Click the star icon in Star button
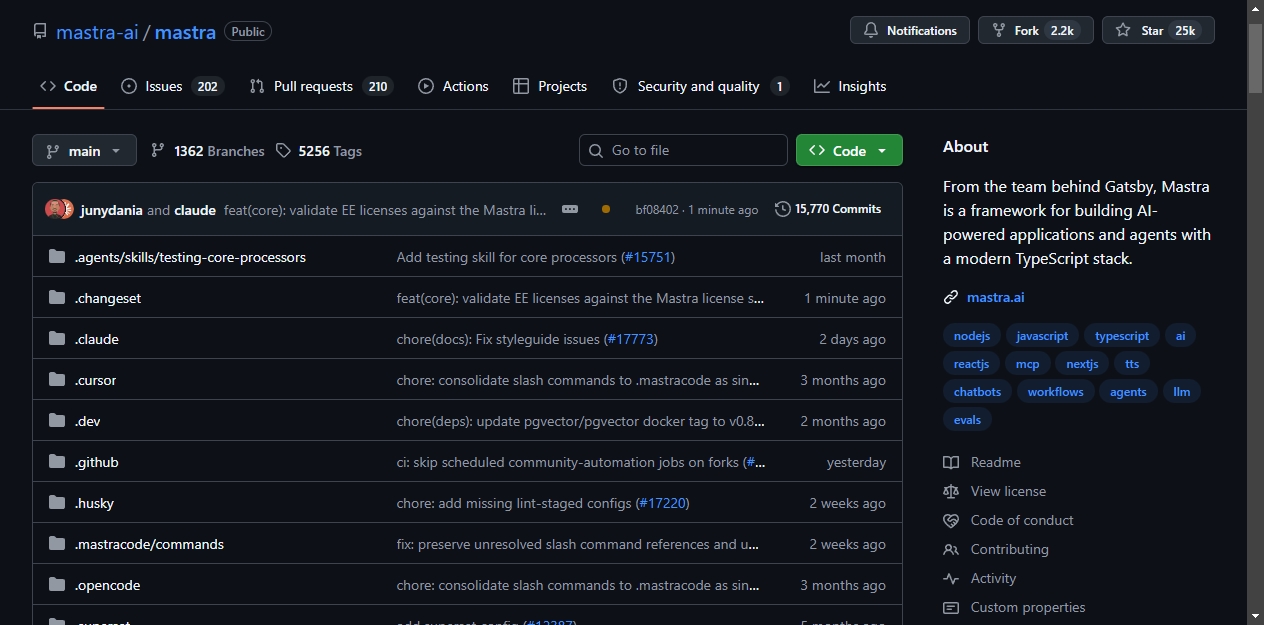Viewport: 1264px width, 625px height. [x=1123, y=31]
